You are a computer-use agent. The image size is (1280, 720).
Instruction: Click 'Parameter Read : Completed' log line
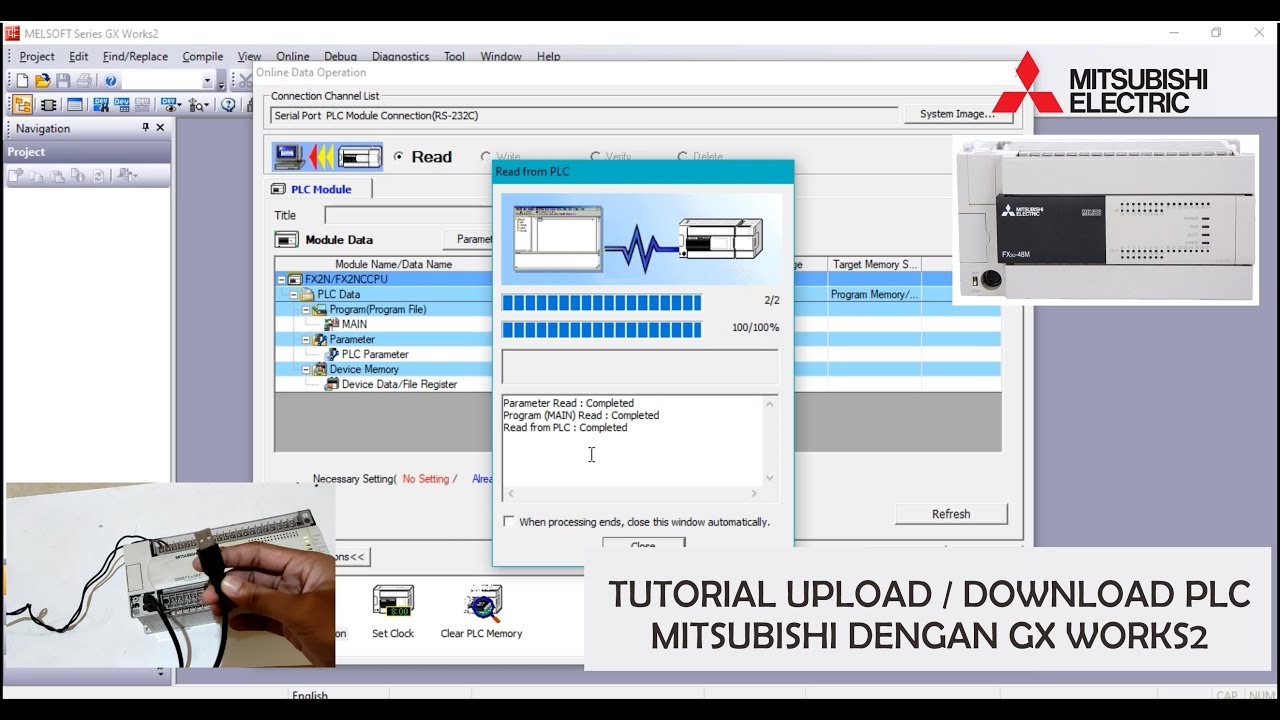[x=568, y=403]
